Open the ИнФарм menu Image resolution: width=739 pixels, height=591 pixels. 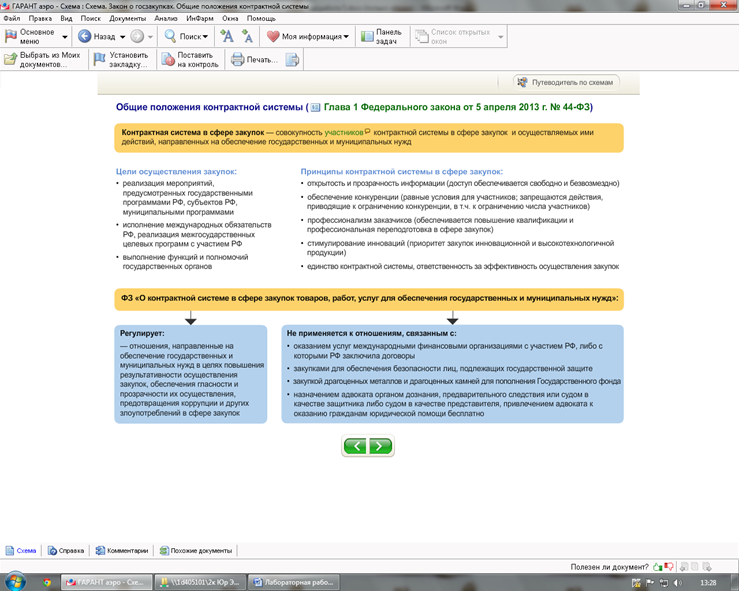(x=200, y=18)
